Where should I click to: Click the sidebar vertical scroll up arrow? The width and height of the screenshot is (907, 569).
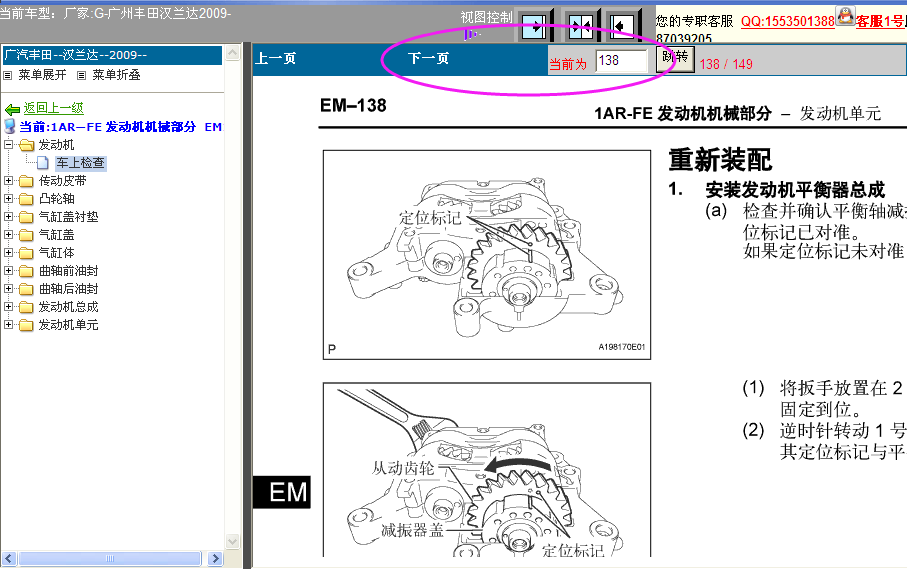[x=233, y=53]
